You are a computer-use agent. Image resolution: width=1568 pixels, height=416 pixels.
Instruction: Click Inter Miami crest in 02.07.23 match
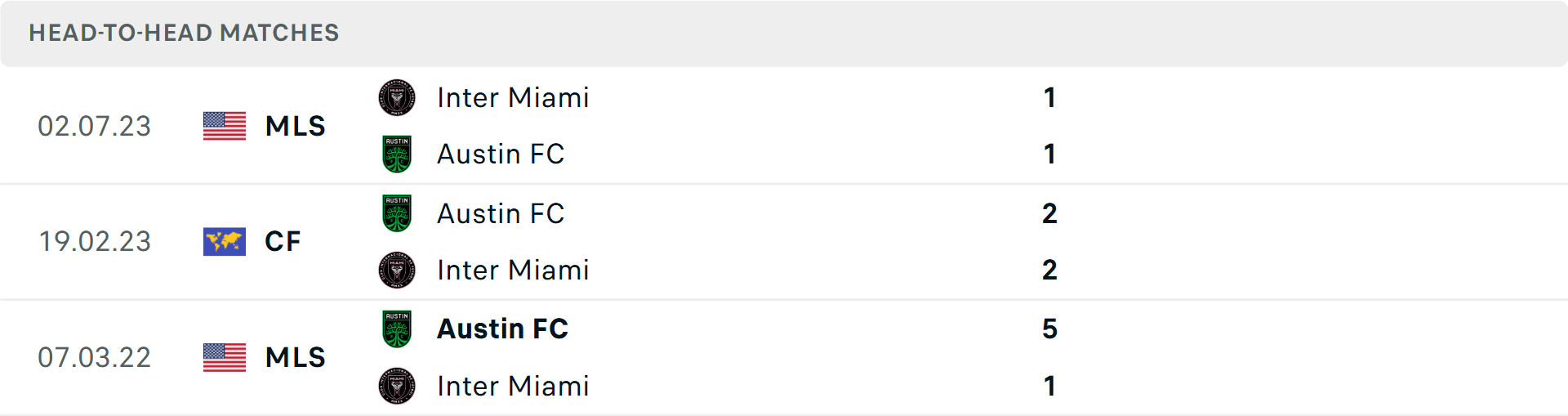click(x=397, y=98)
